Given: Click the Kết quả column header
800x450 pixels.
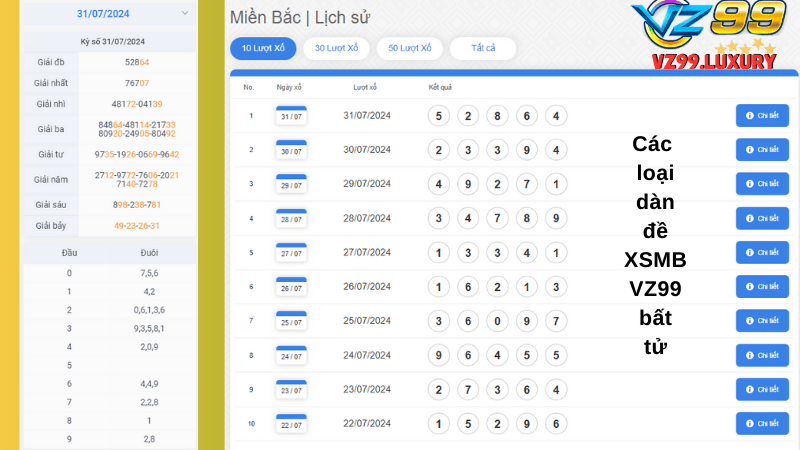Looking at the screenshot, I should point(440,87).
